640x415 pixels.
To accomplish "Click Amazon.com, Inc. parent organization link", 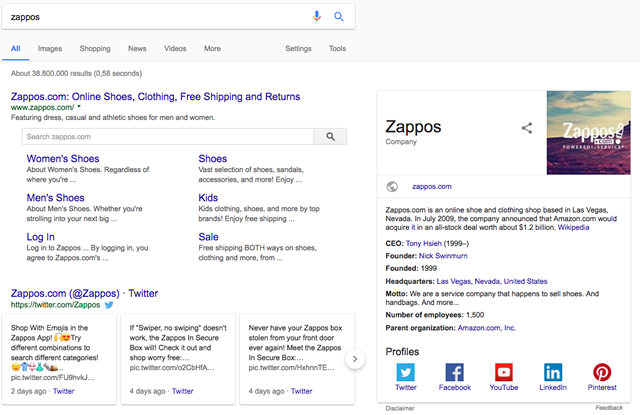I will pos(487,328).
